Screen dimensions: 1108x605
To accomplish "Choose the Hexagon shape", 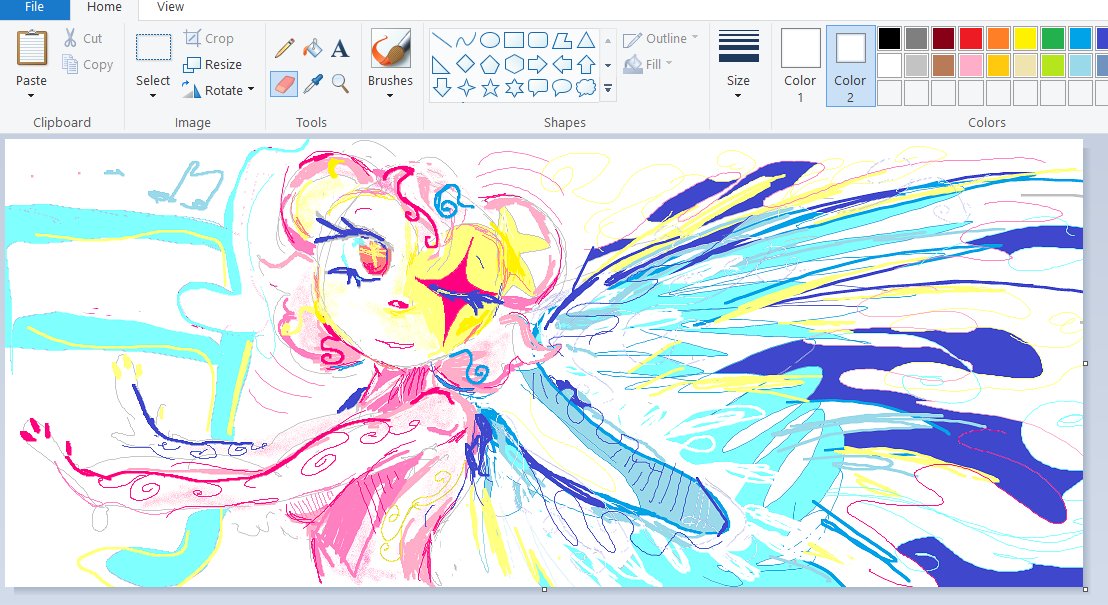I will 514,64.
